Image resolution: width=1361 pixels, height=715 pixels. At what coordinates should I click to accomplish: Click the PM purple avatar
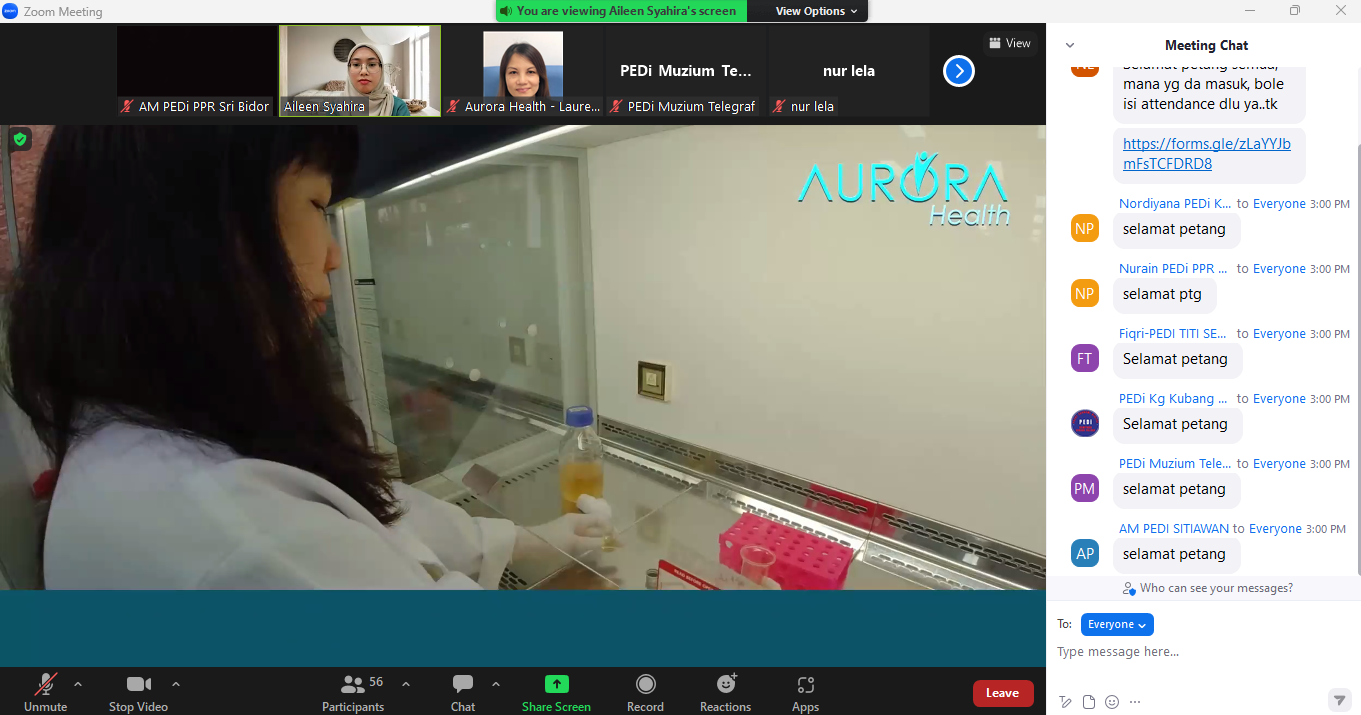1084,488
